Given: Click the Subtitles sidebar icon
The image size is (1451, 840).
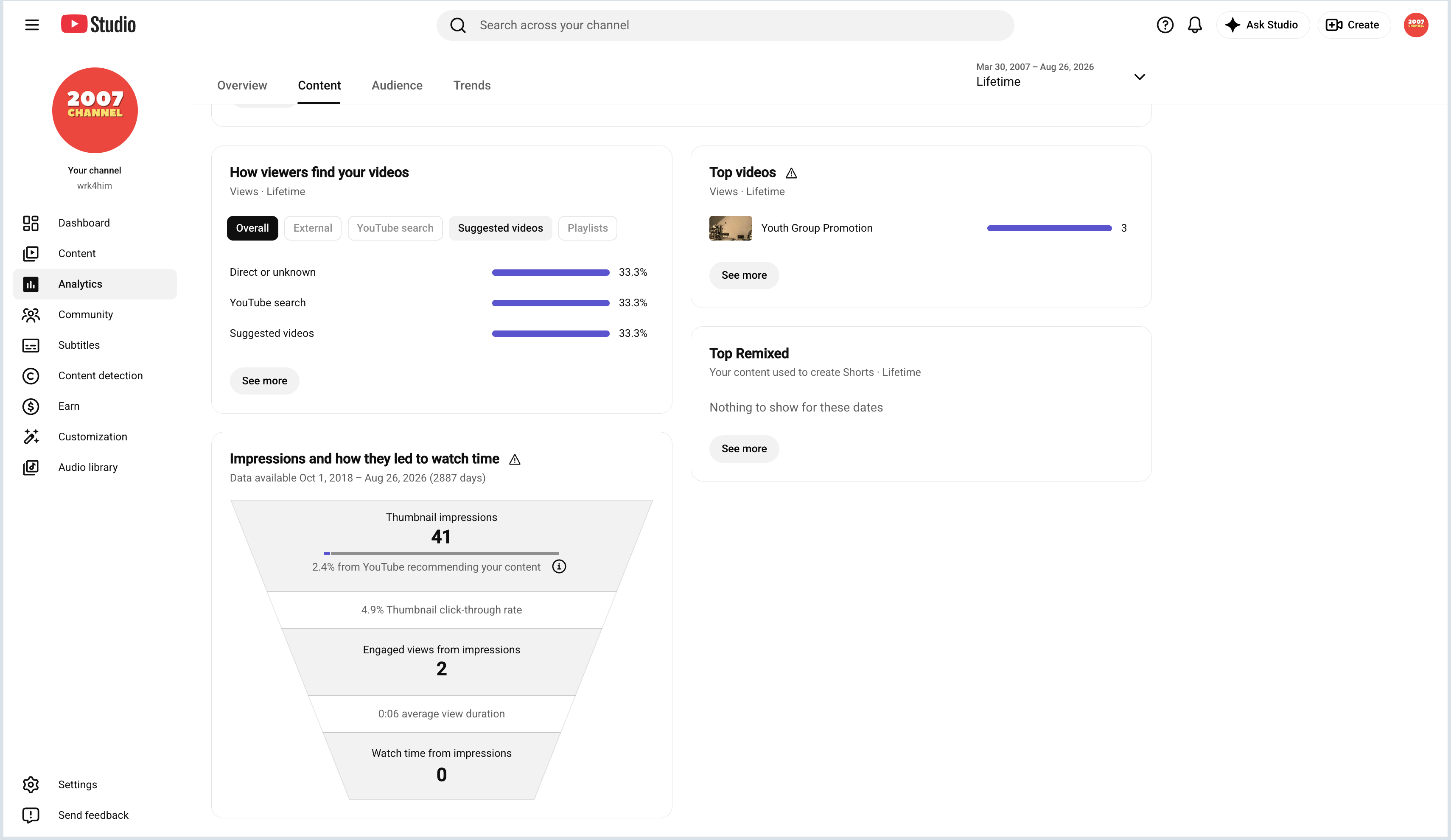Looking at the screenshot, I should (x=31, y=345).
